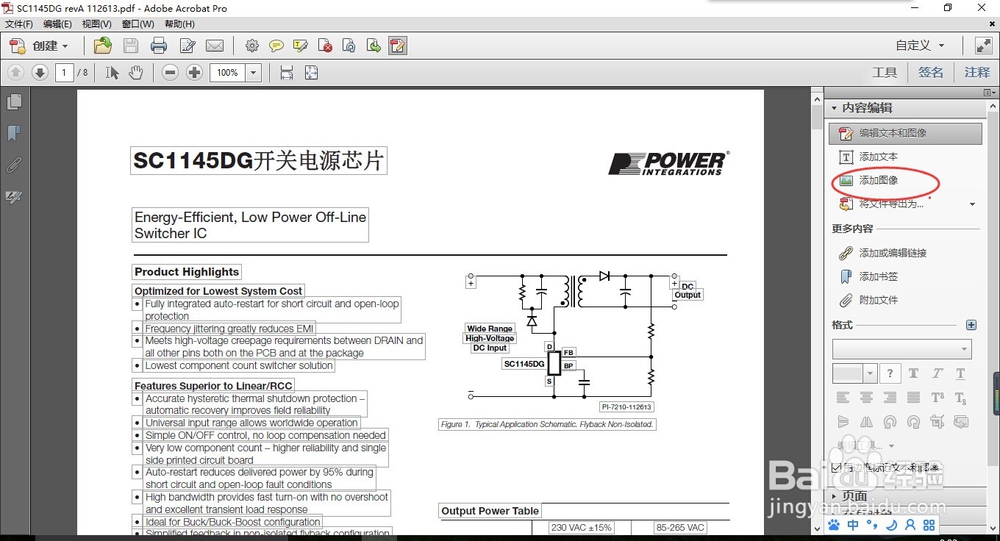Click the bold T format icon
The width and height of the screenshot is (1000, 541).
point(913,374)
